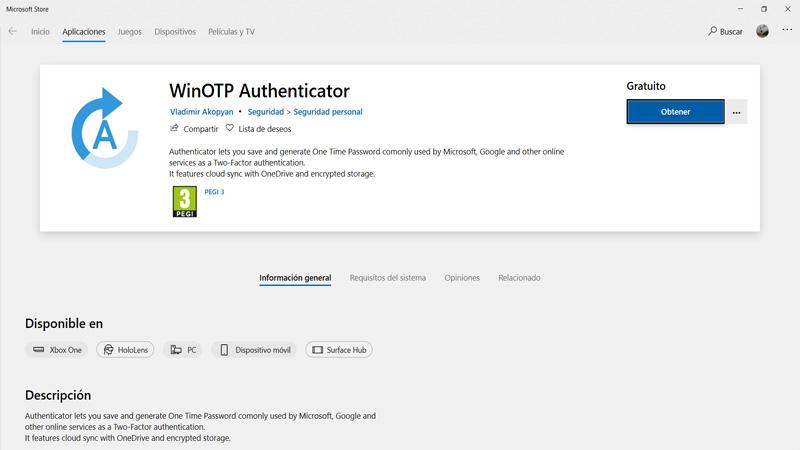Switch to Requisitos del sistema tab

388,278
